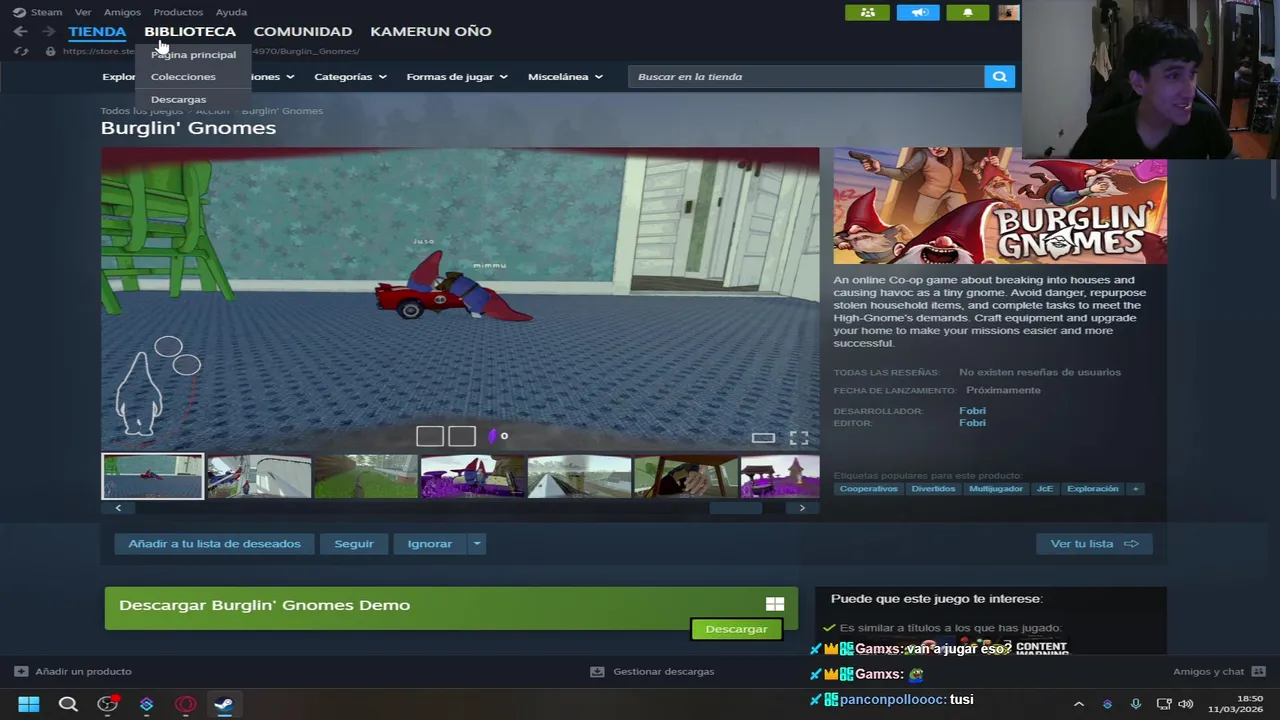Image resolution: width=1280 pixels, height=720 pixels.
Task: Go forward with the forward arrow
Action: tap(48, 32)
